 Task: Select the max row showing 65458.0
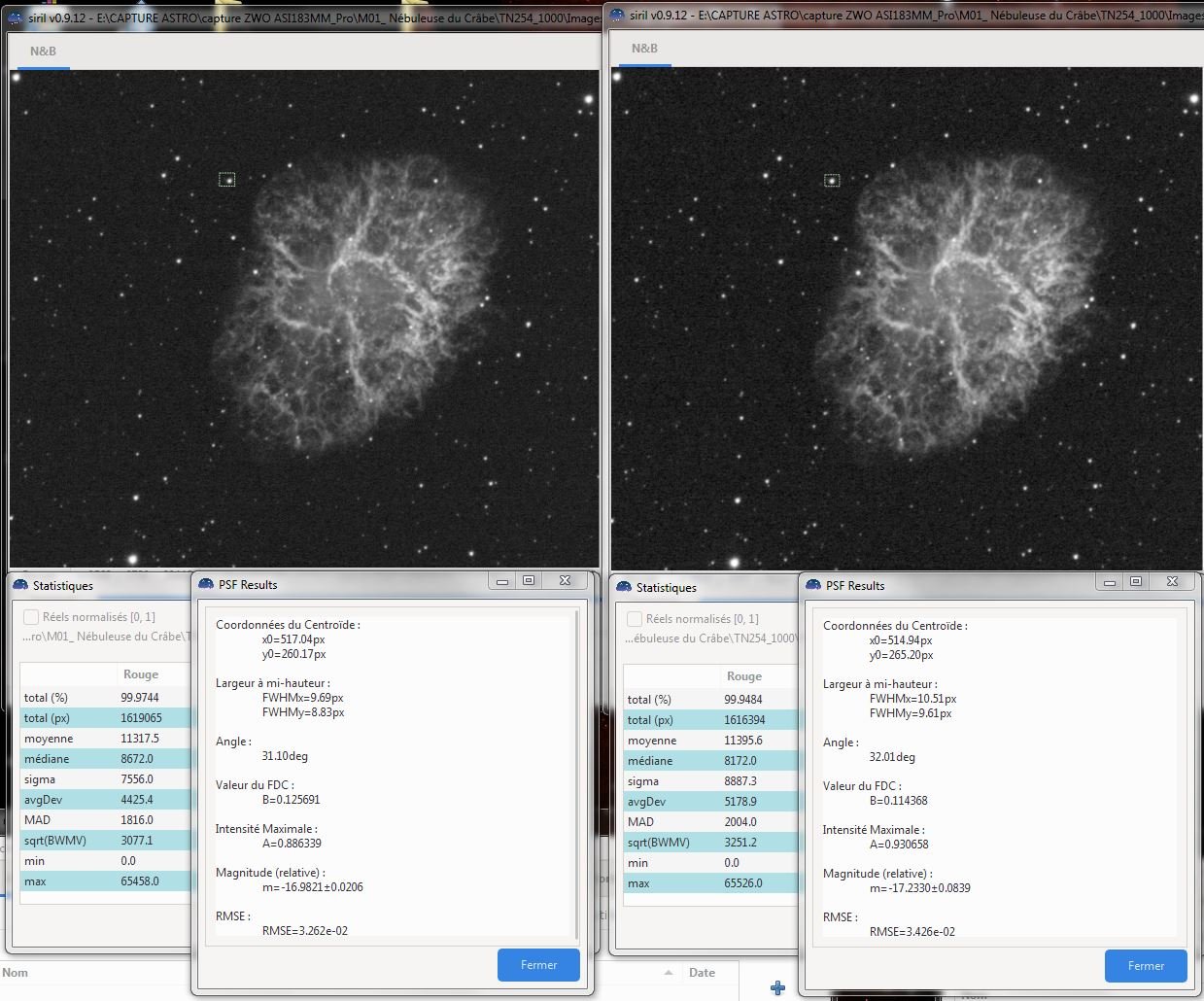[x=106, y=880]
